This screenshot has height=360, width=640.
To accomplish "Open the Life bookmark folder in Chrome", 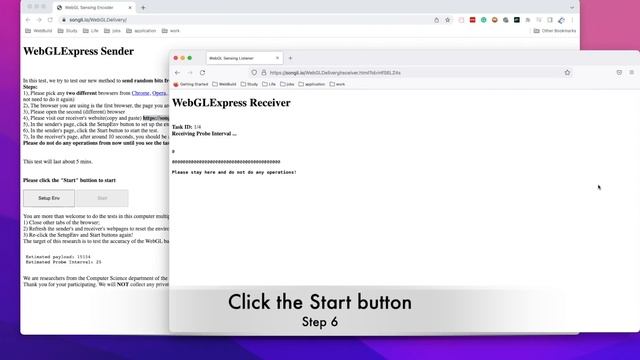I will pyautogui.click(x=91, y=31).
